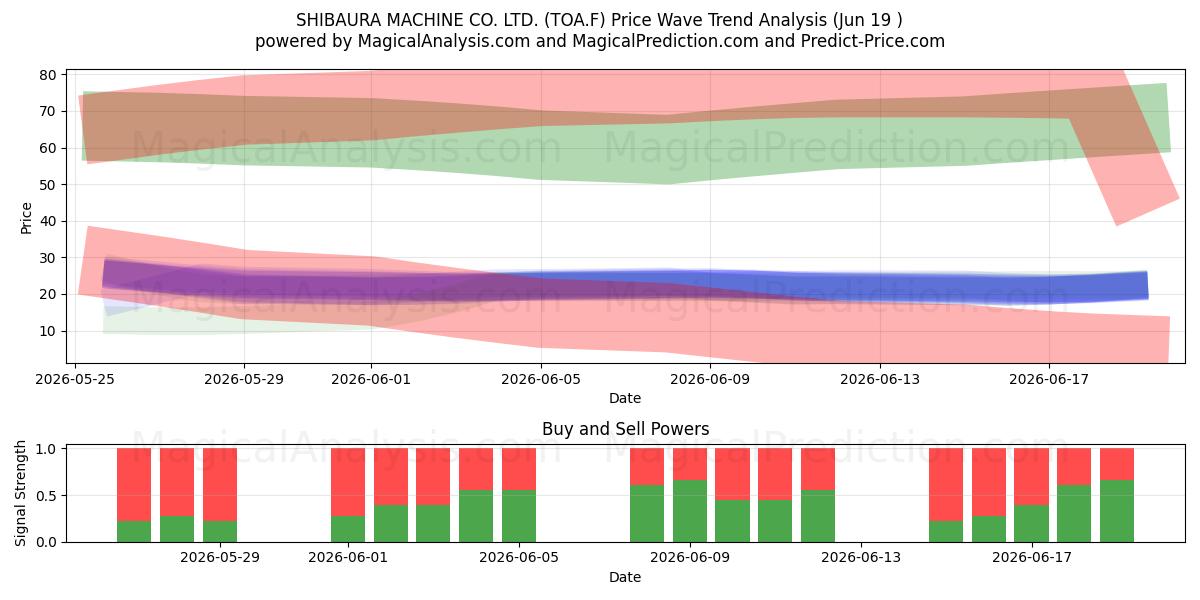The width and height of the screenshot is (1200, 600).
Task: Click the green buy segment of the 2026-06-05 bar
Action: 519,516
